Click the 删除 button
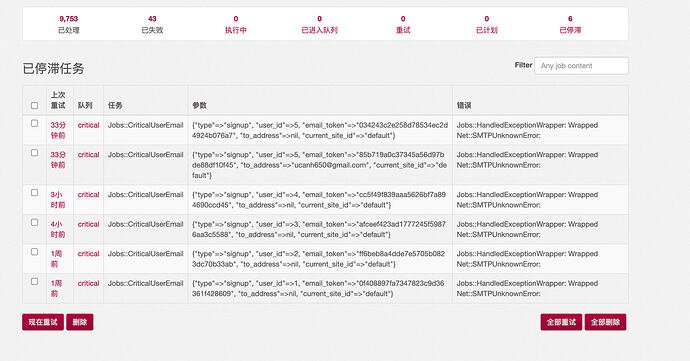The height and width of the screenshot is (361, 690). [80, 322]
